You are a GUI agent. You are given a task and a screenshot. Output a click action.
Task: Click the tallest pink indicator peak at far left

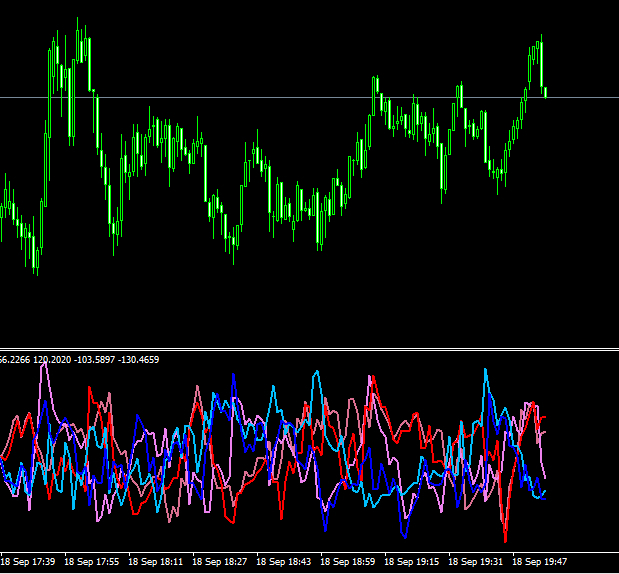pos(44,366)
